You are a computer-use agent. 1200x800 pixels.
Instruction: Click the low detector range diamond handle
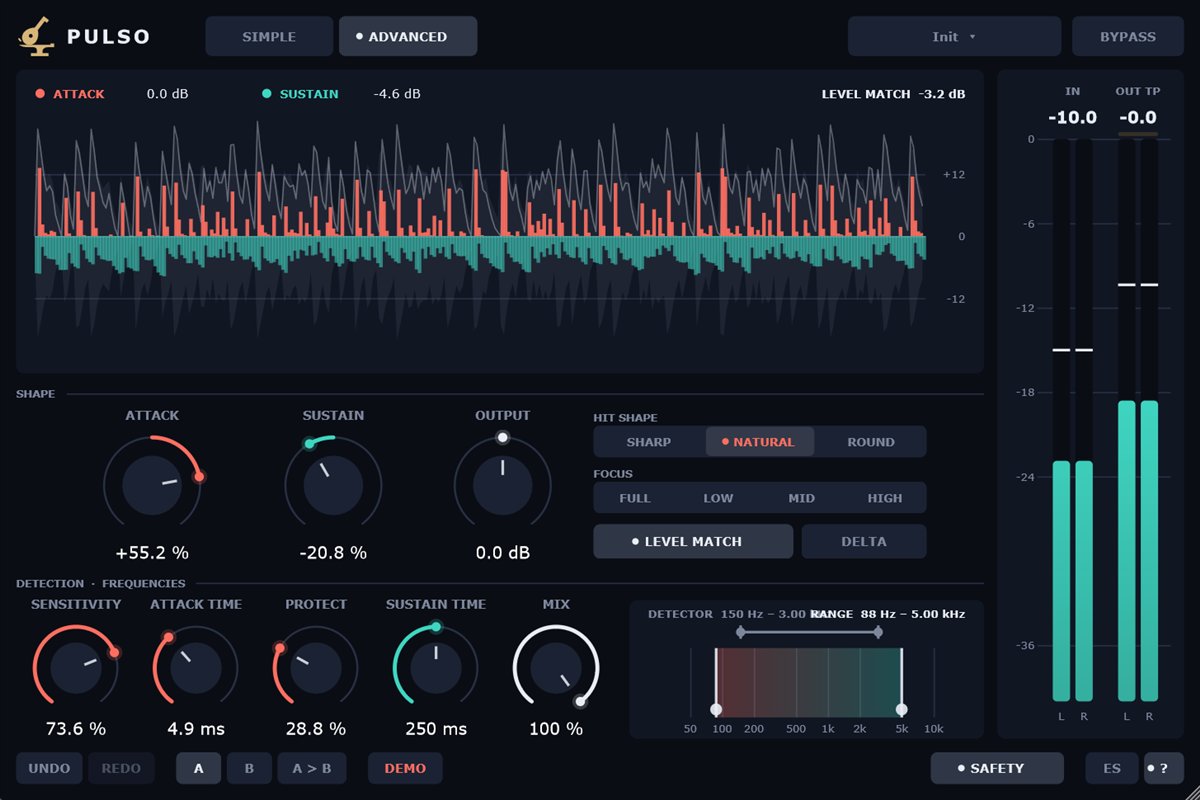(740, 632)
